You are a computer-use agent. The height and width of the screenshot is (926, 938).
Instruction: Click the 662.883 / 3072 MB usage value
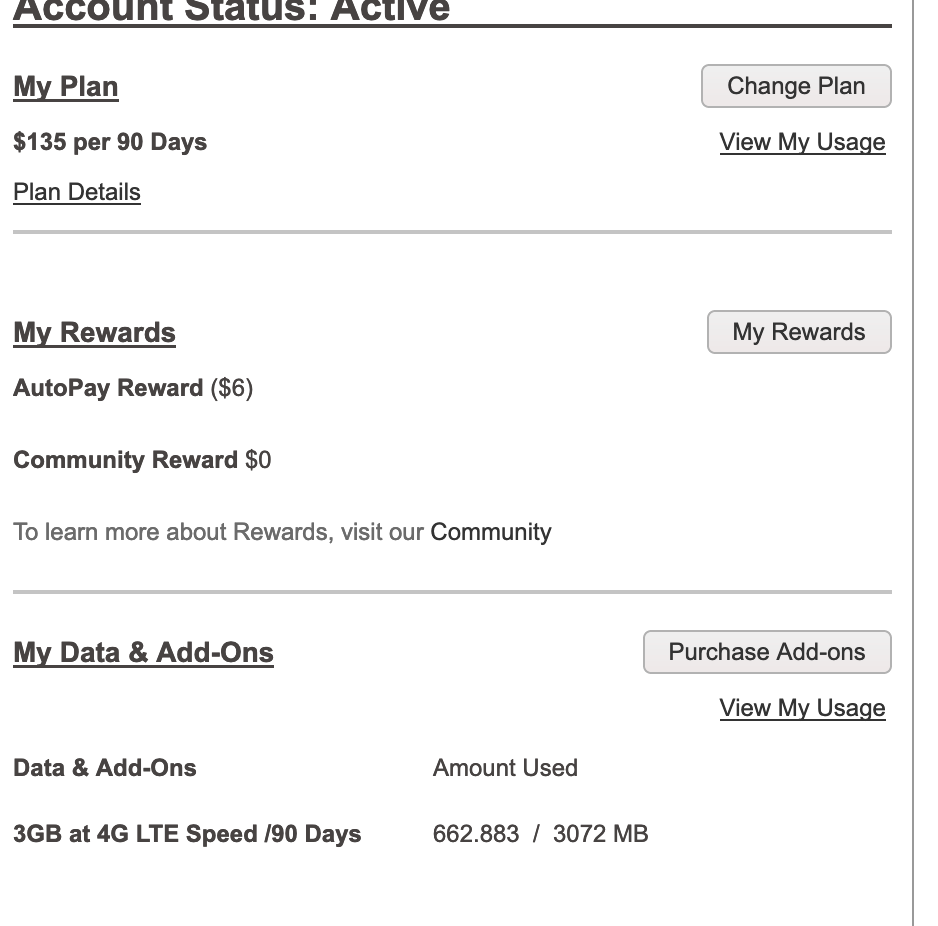click(x=540, y=833)
